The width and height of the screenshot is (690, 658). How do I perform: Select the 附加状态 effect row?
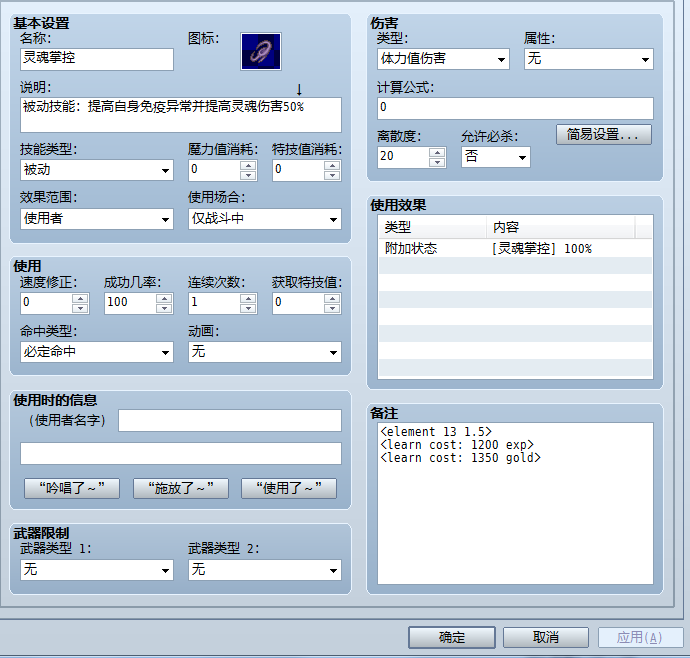[x=515, y=249]
